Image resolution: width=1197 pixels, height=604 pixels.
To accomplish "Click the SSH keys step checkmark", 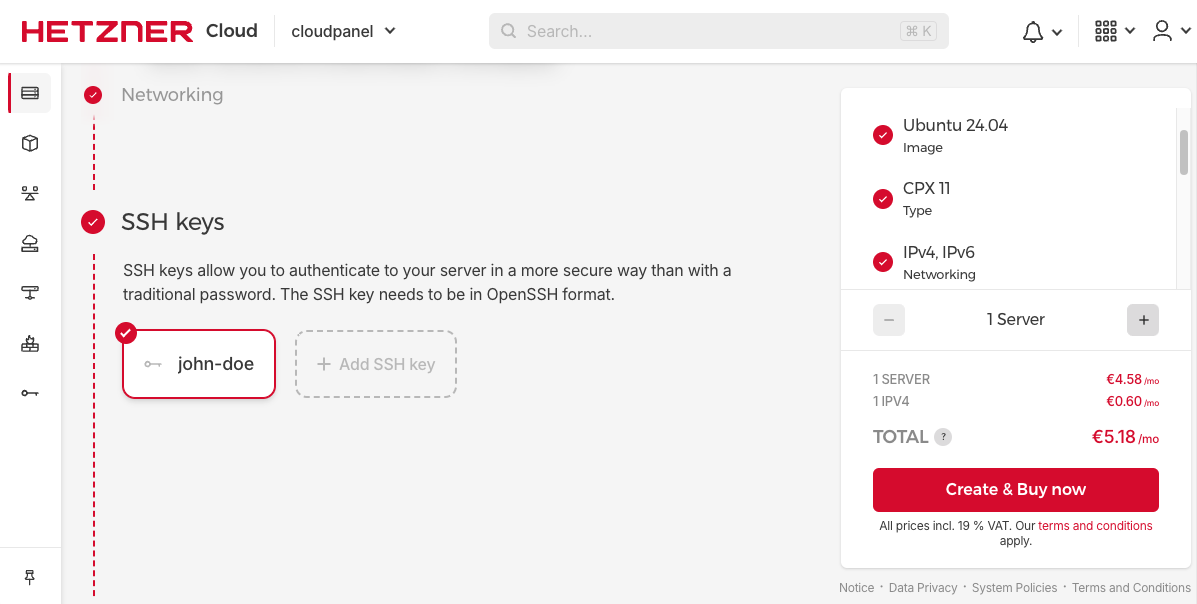I will 93,222.
